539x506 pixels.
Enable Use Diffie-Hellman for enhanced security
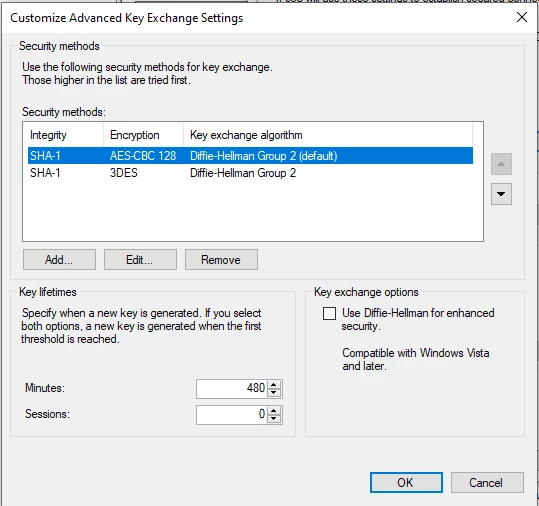click(329, 313)
